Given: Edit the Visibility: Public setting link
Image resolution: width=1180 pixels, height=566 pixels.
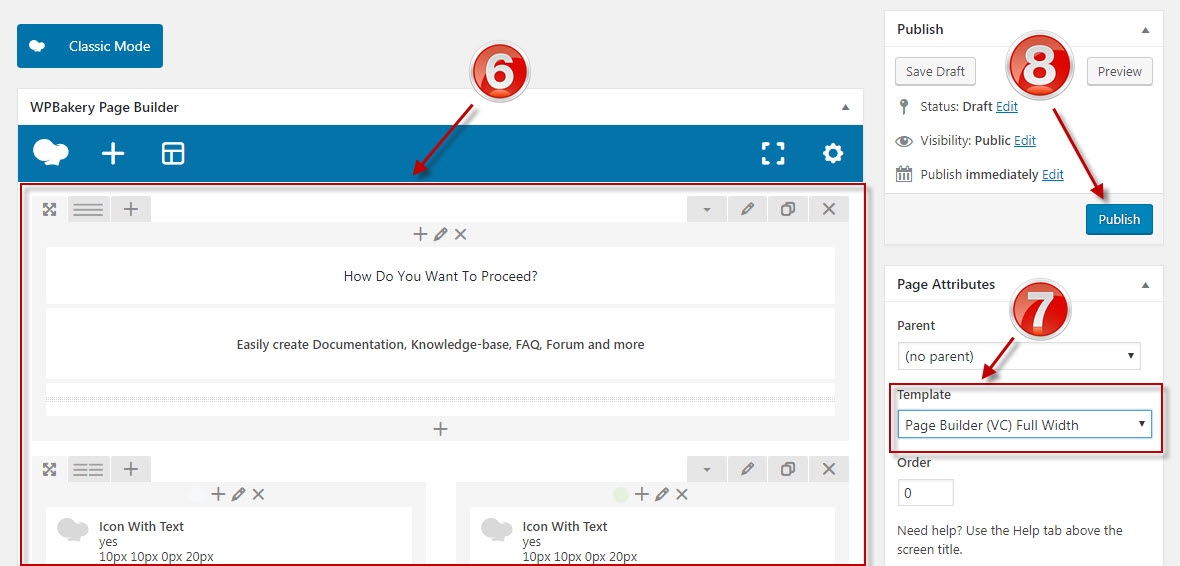Looking at the screenshot, I should (x=1024, y=141).
